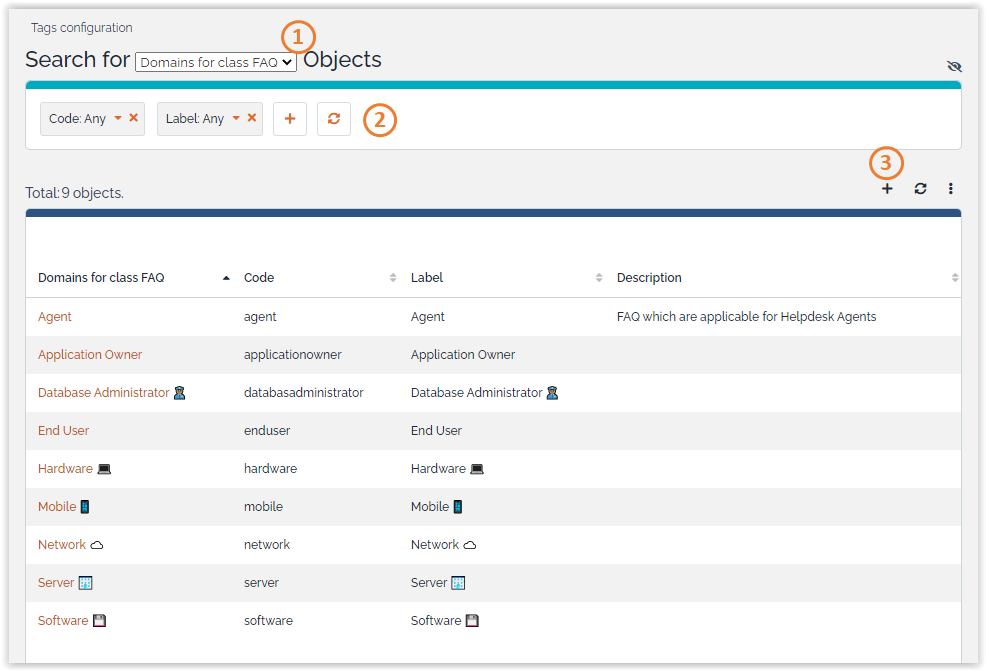Toggle search form visibility with eye icon

coord(954,66)
